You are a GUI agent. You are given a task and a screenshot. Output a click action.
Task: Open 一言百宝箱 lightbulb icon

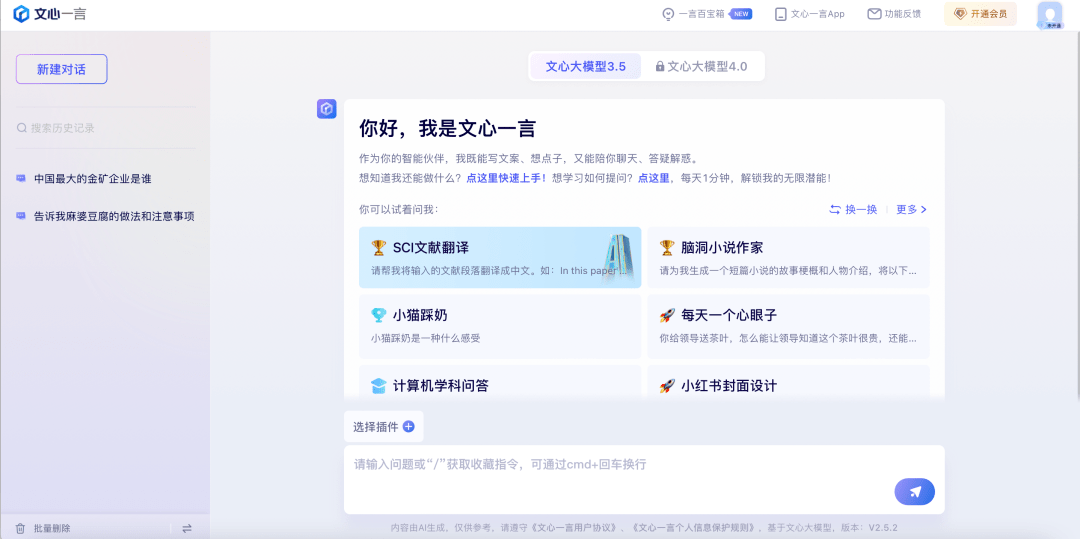click(667, 14)
